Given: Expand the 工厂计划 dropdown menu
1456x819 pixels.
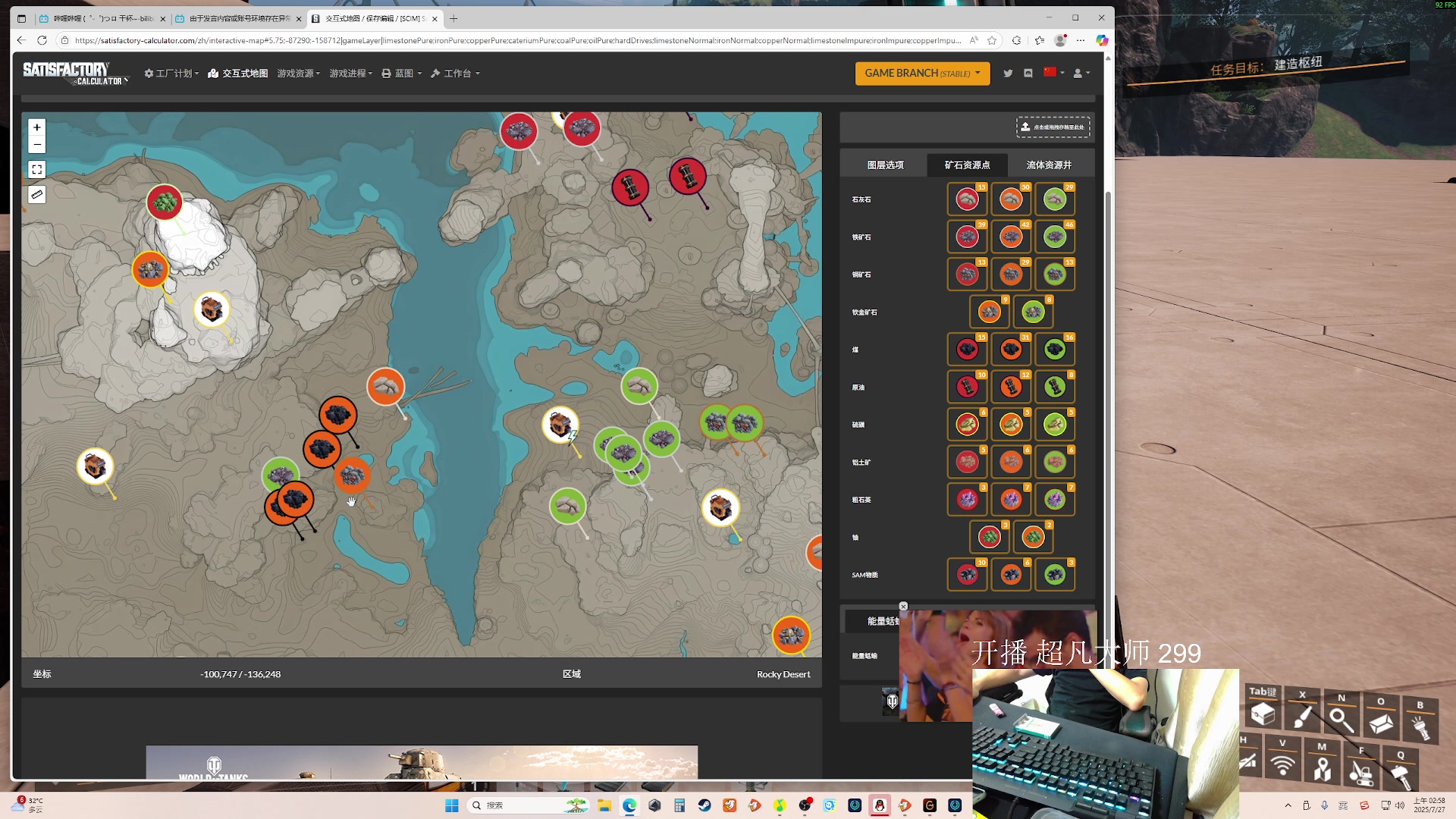Looking at the screenshot, I should (171, 74).
